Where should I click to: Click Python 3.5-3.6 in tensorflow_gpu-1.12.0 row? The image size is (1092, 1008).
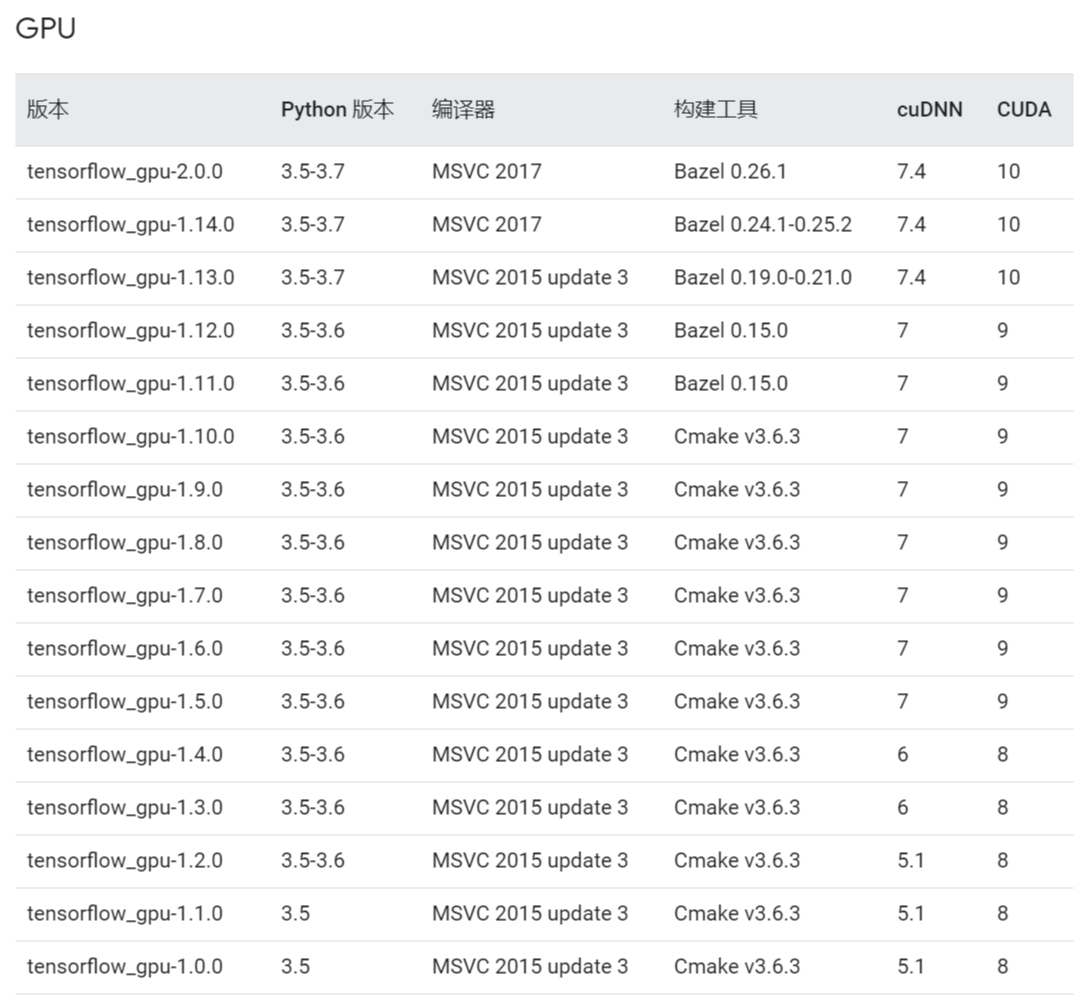[313, 330]
